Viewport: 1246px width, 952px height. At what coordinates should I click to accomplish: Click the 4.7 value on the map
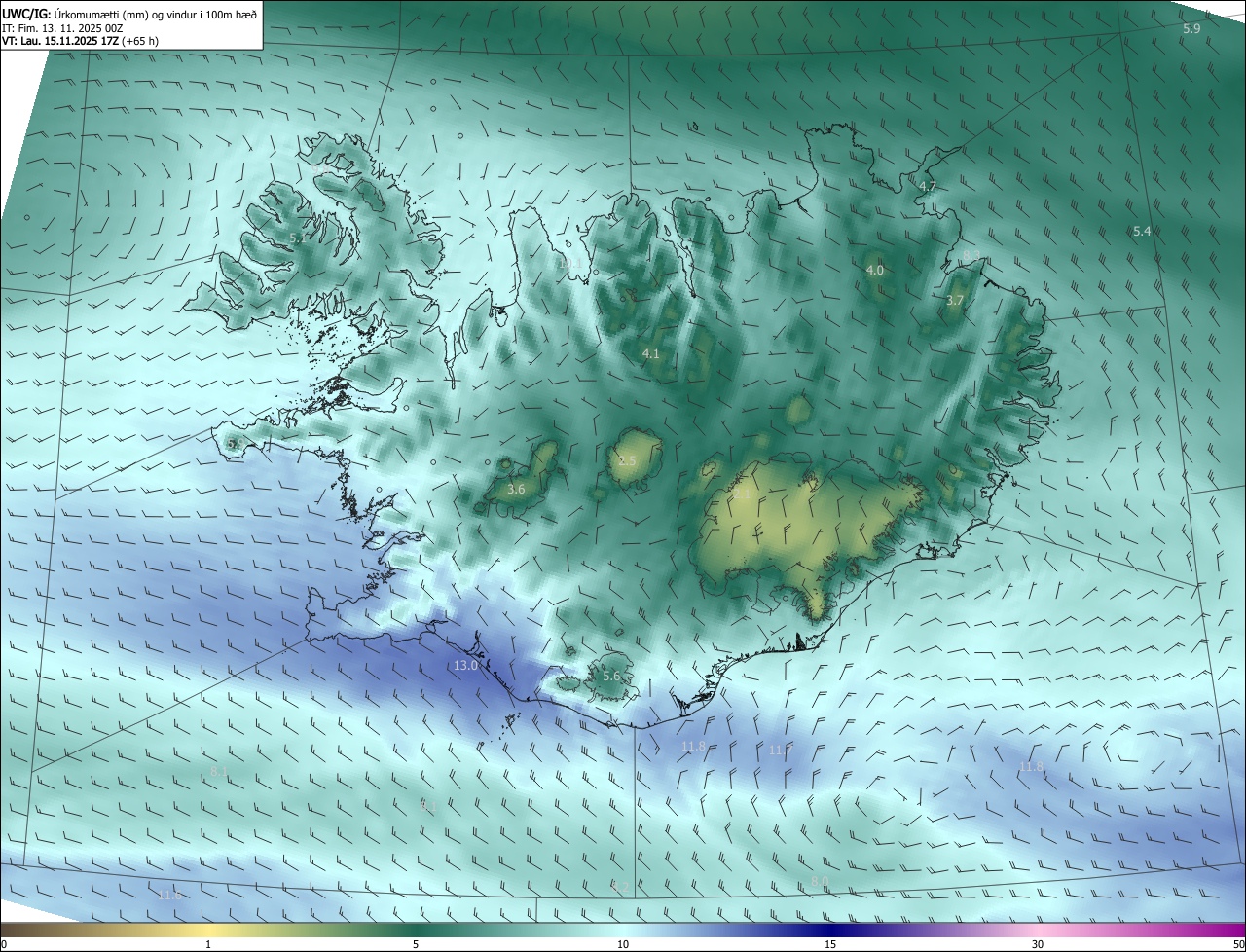(x=928, y=186)
